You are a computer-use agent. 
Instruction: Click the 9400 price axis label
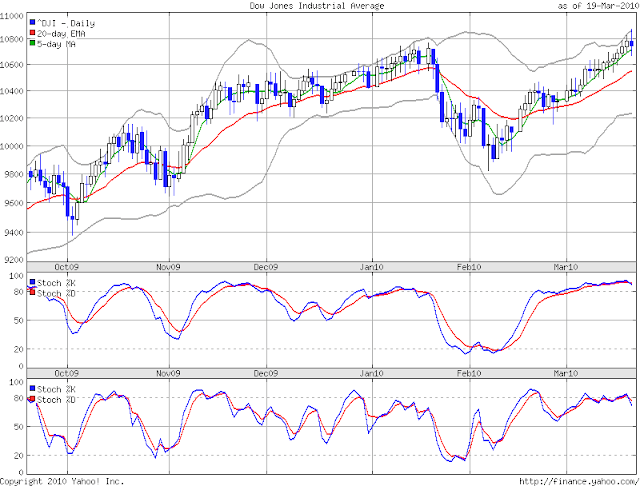pyautogui.click(x=14, y=232)
